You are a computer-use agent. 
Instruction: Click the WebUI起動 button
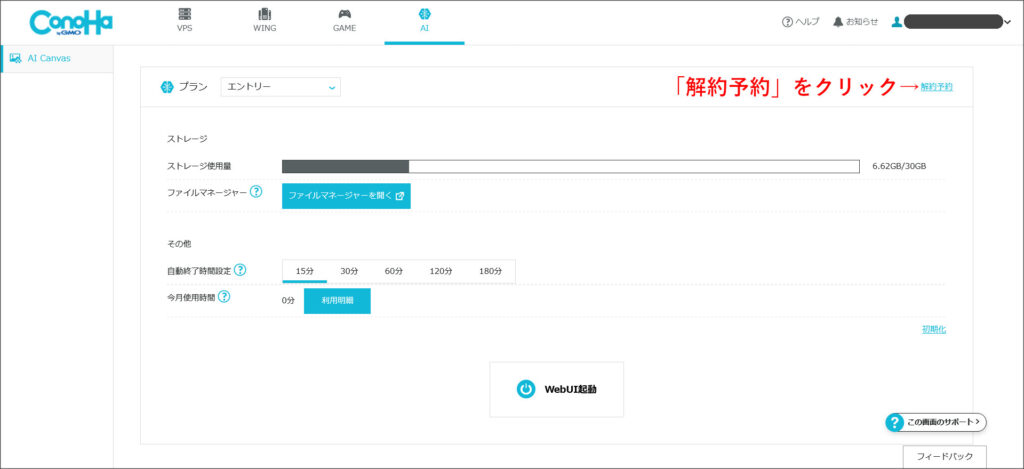click(x=556, y=389)
